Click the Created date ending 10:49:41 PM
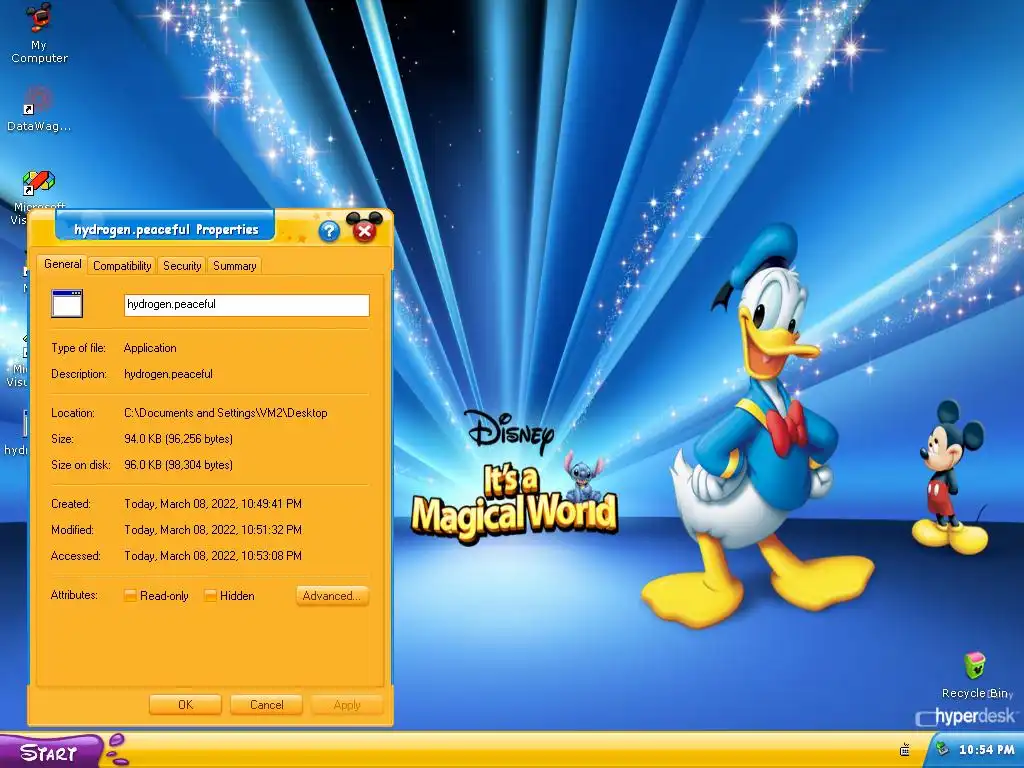Screen dimensions: 1024x768 tap(213, 504)
